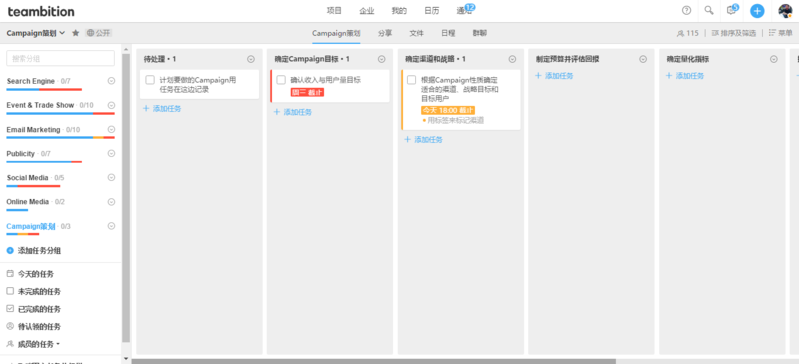Viewport: 799px width, 364px height.
Task: Go to 我的 in top navigation
Action: [x=400, y=11]
